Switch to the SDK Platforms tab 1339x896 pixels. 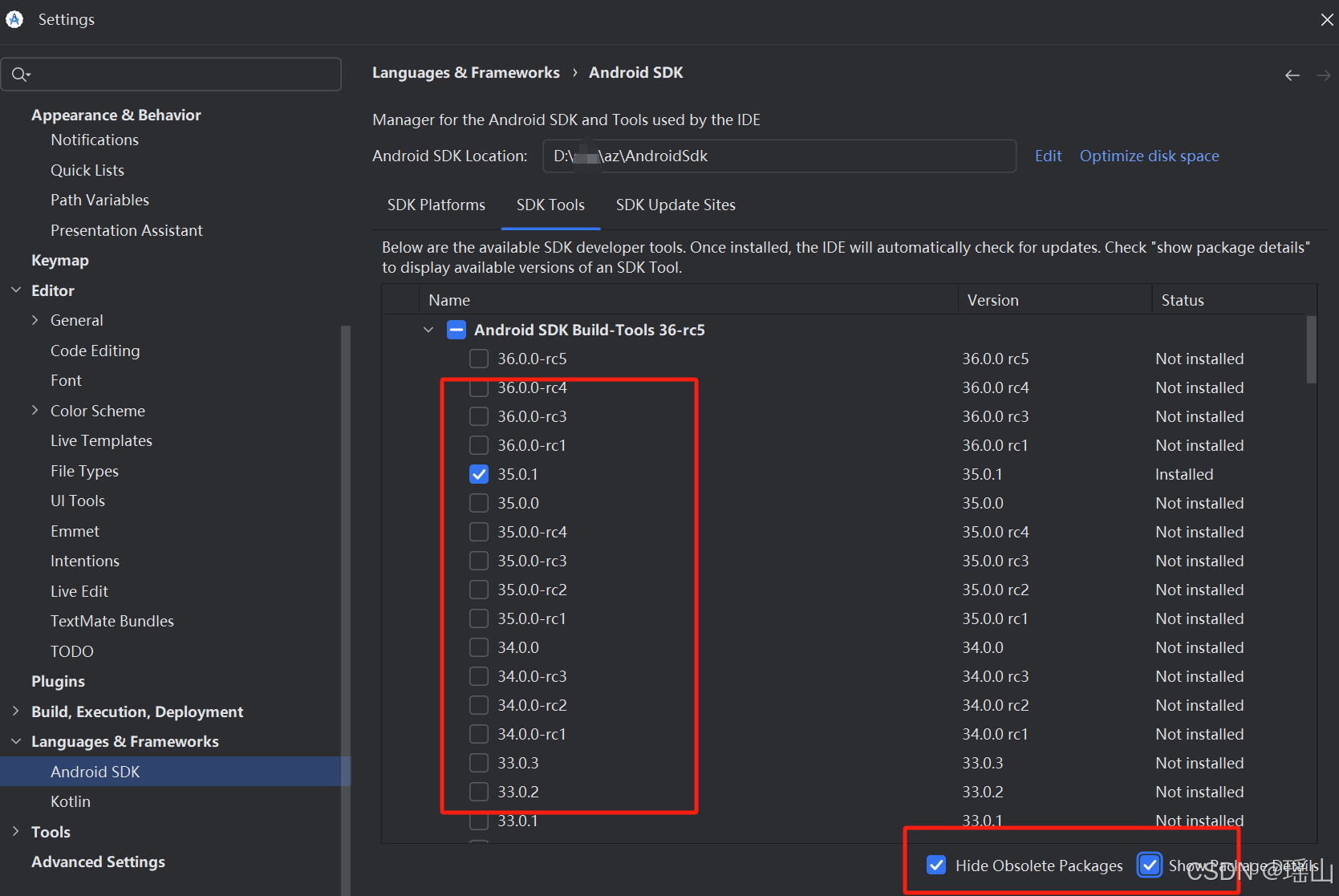[x=436, y=205]
